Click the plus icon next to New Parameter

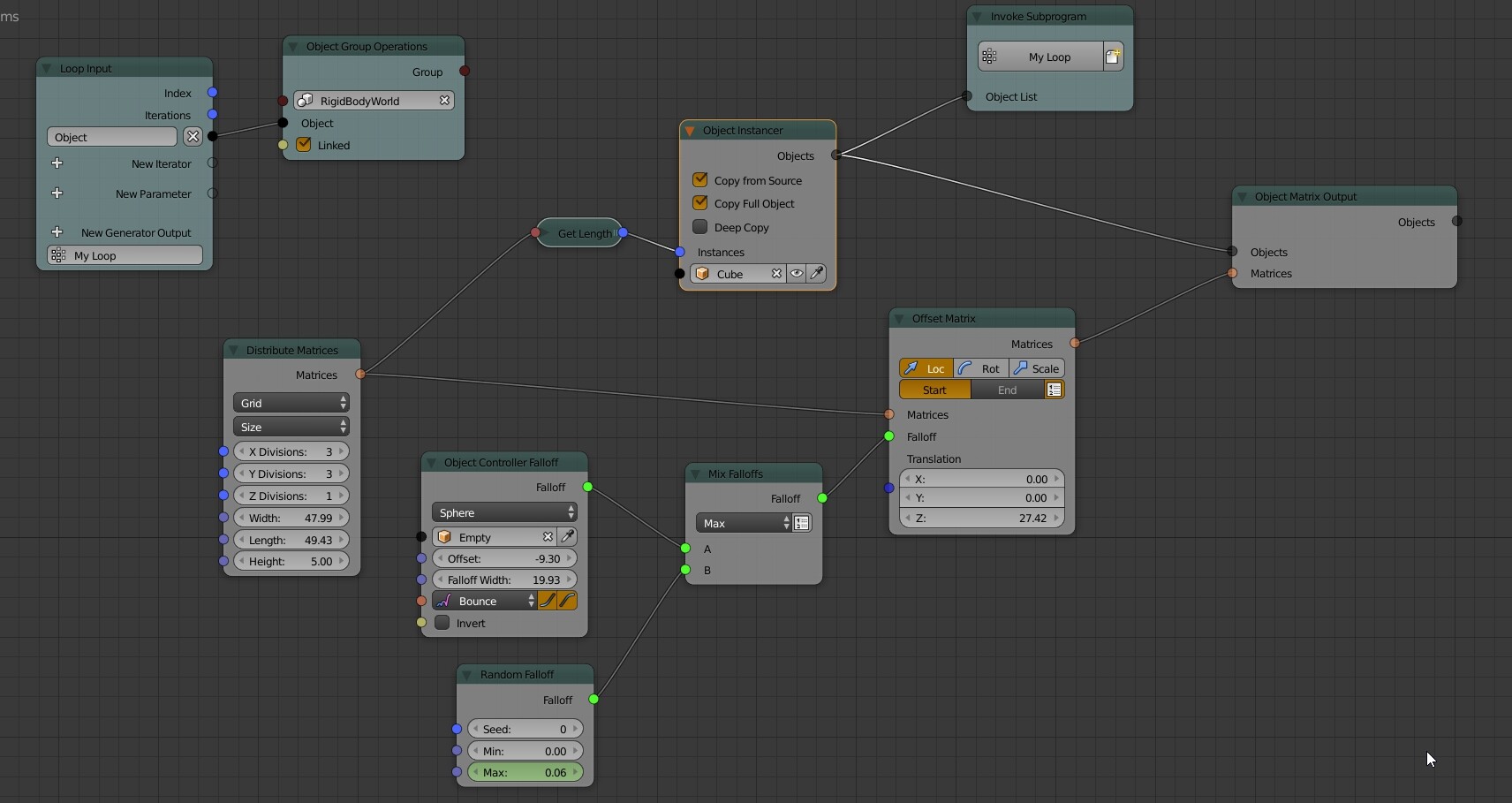click(57, 193)
